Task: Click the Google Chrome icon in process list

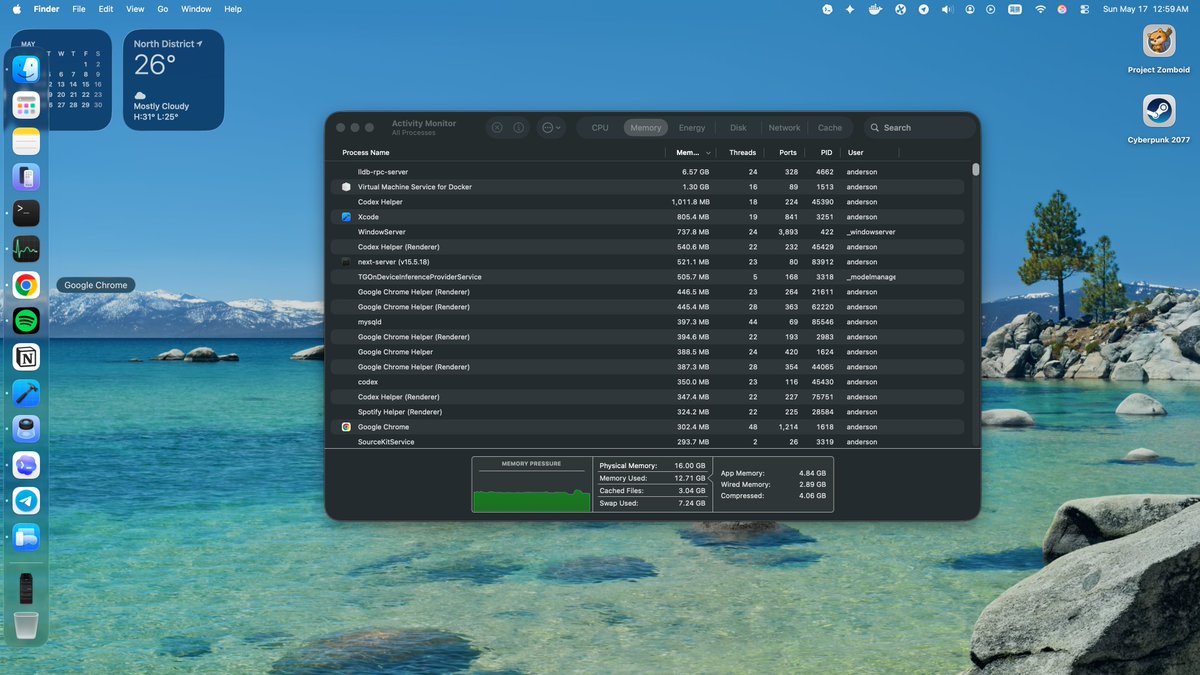Action: coord(346,427)
